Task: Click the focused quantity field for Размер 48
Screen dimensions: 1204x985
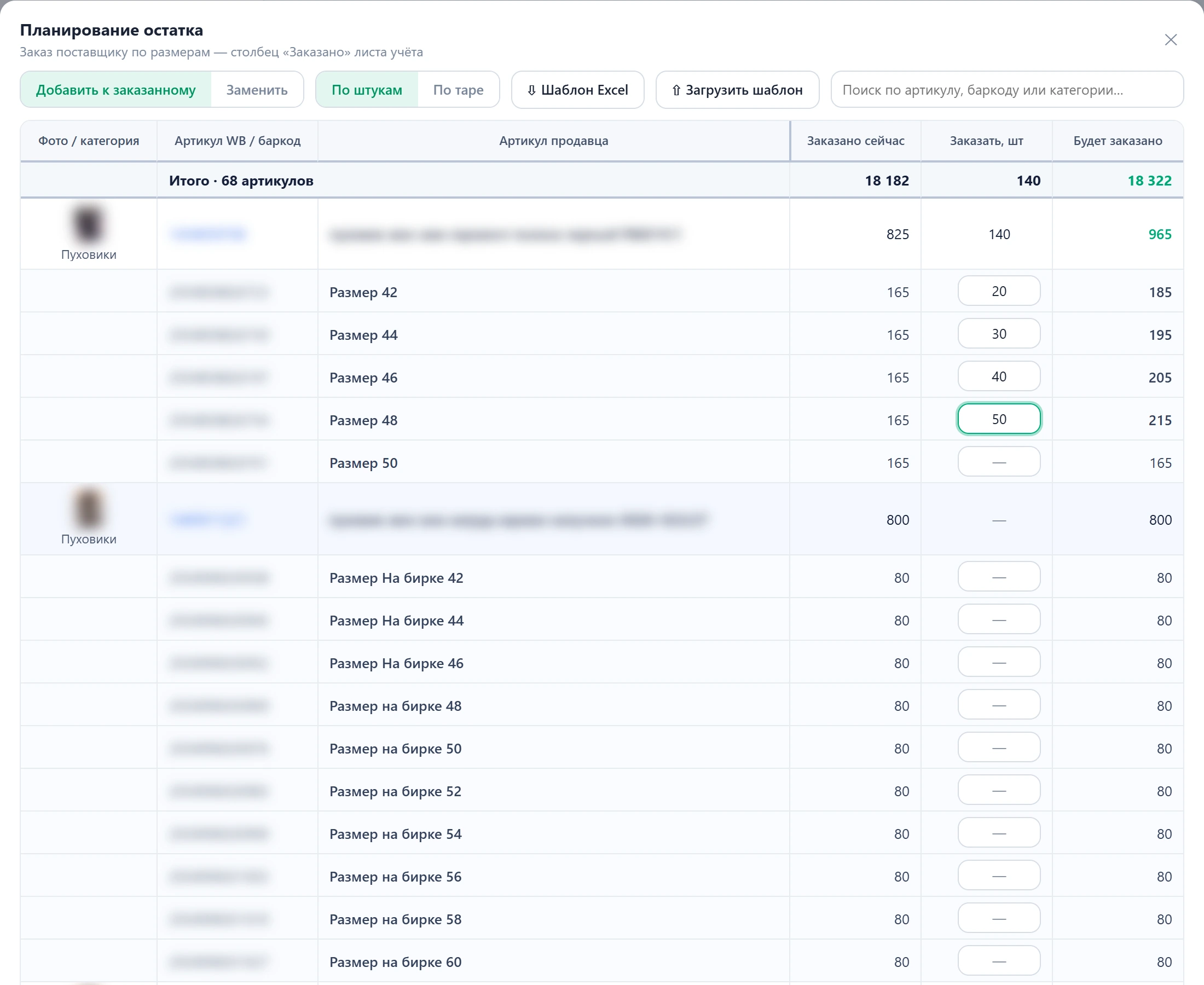Action: (x=999, y=419)
